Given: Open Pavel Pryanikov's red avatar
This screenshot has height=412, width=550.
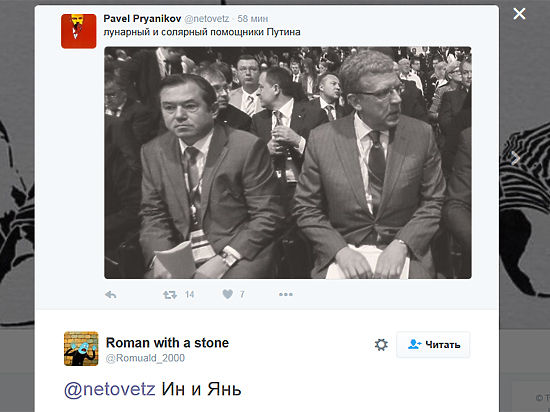Looking at the screenshot, I should coord(79,31).
